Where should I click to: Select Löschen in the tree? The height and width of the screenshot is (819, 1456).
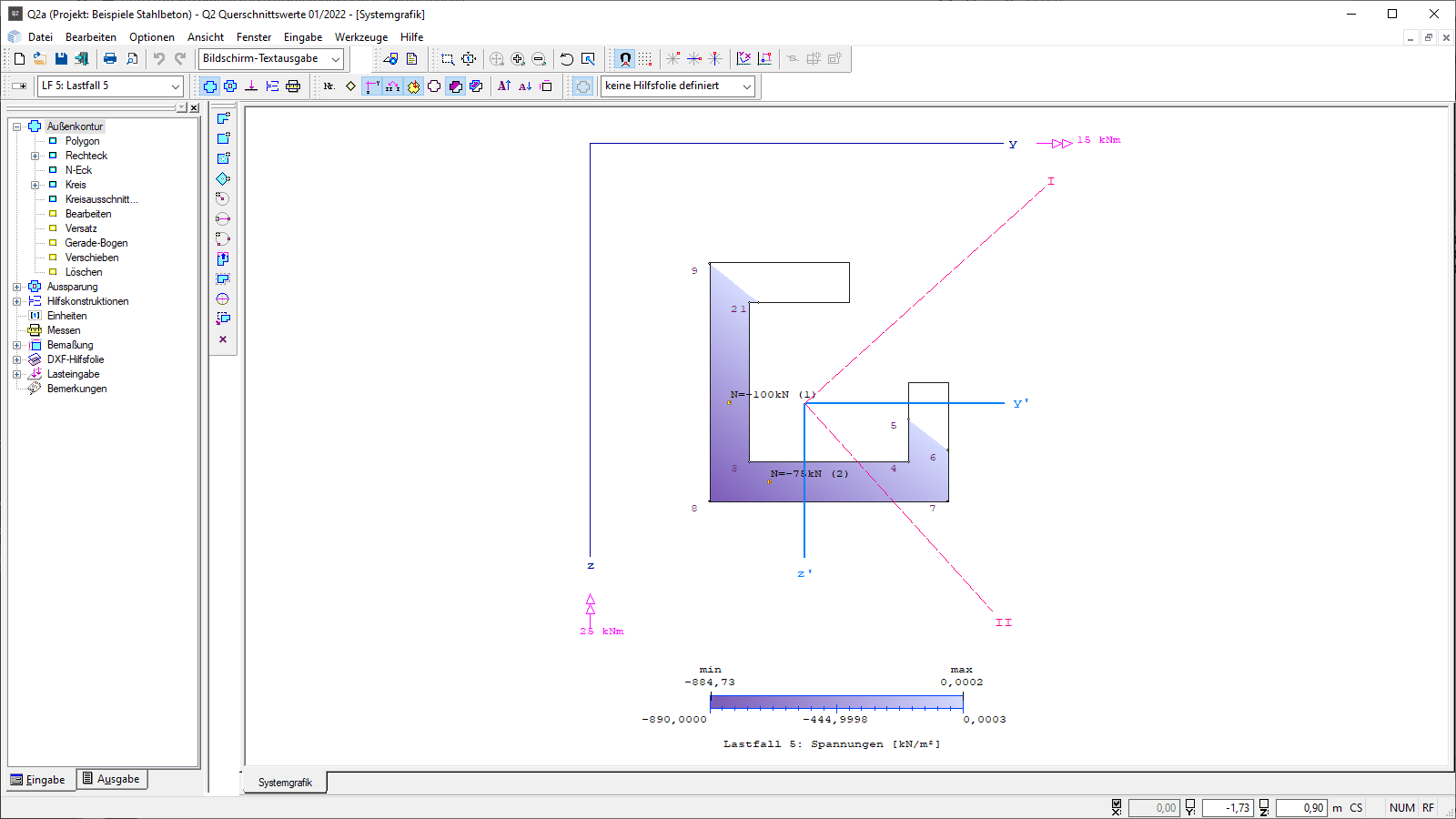click(84, 272)
